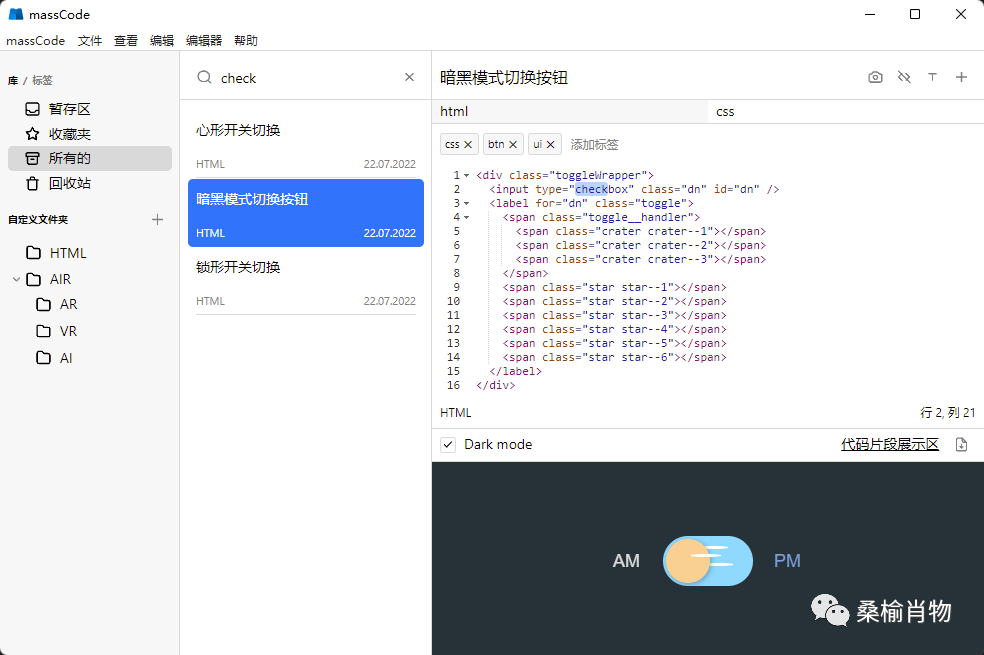Click the crossed-out eye preview icon
This screenshot has height=655, width=984.
(904, 77)
